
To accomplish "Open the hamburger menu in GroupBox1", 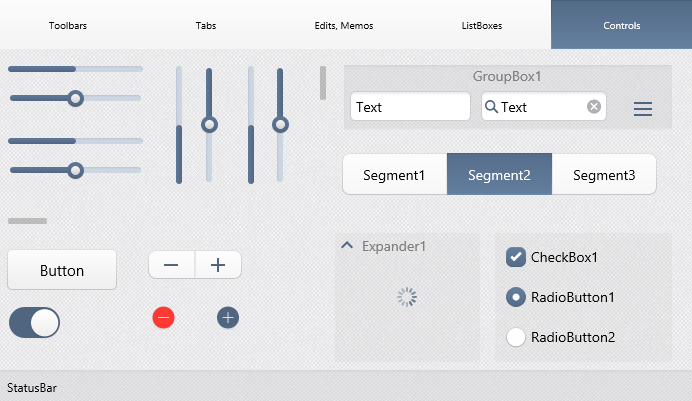I will pos(643,109).
